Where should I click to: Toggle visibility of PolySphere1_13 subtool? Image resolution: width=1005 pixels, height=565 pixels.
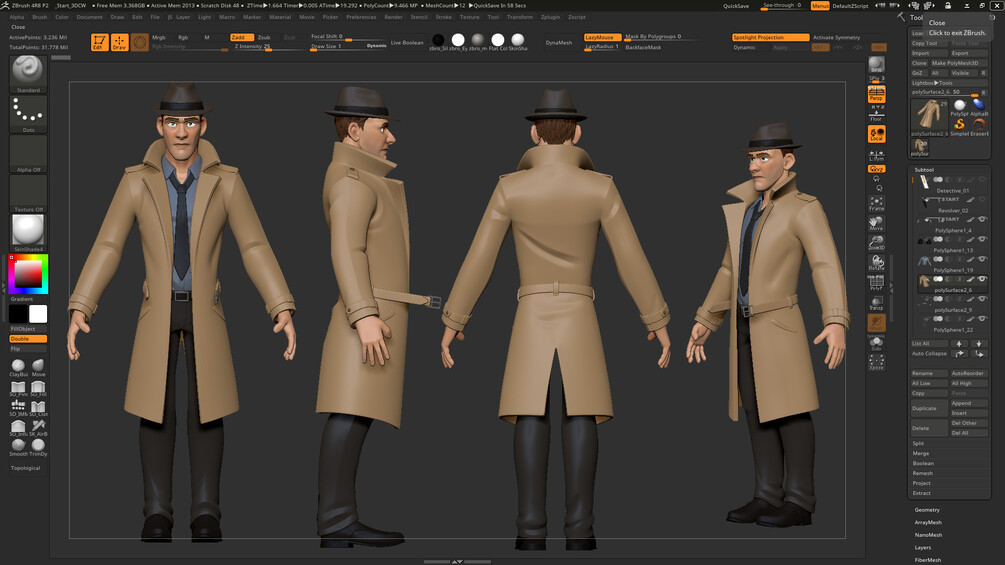click(x=982, y=240)
